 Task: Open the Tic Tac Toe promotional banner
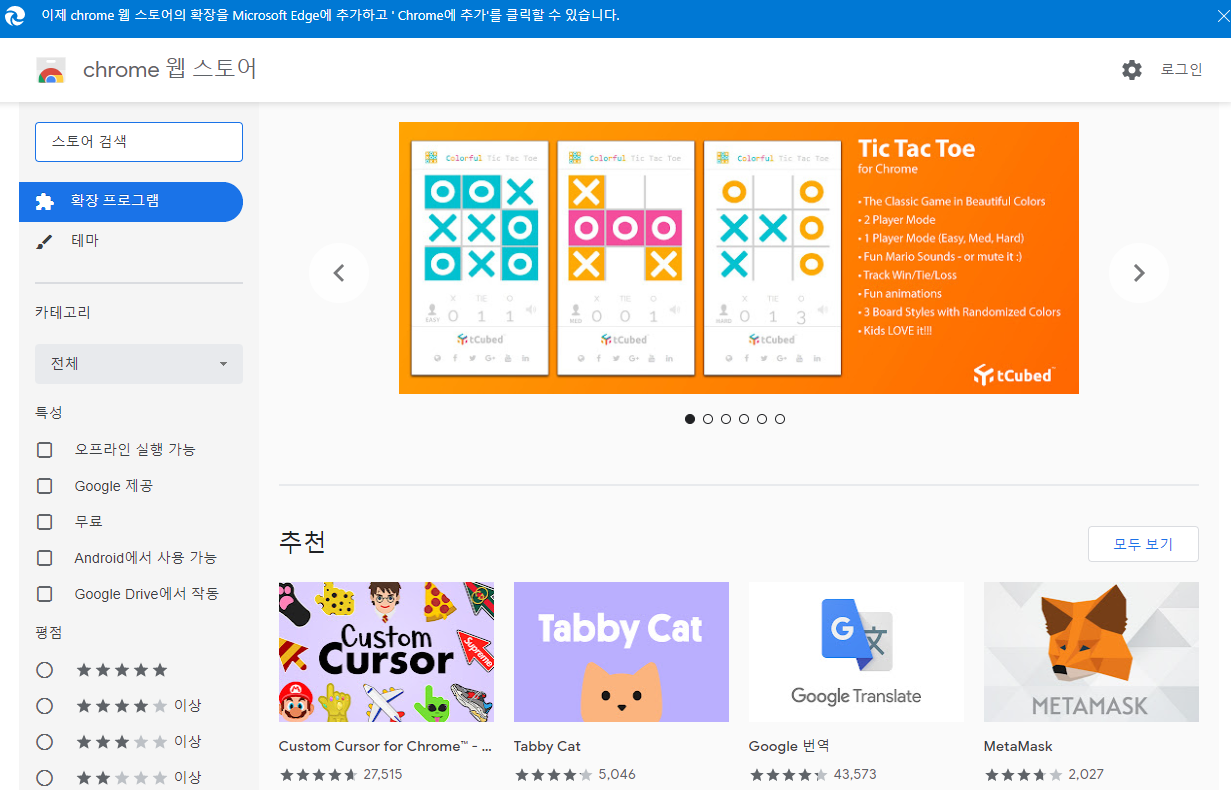click(738, 258)
